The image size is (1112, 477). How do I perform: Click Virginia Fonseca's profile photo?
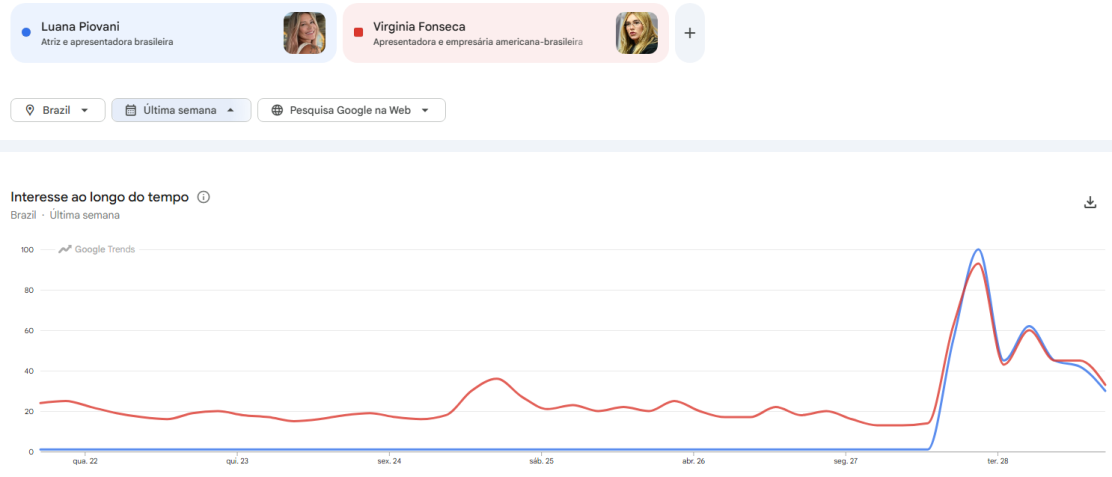[x=637, y=33]
